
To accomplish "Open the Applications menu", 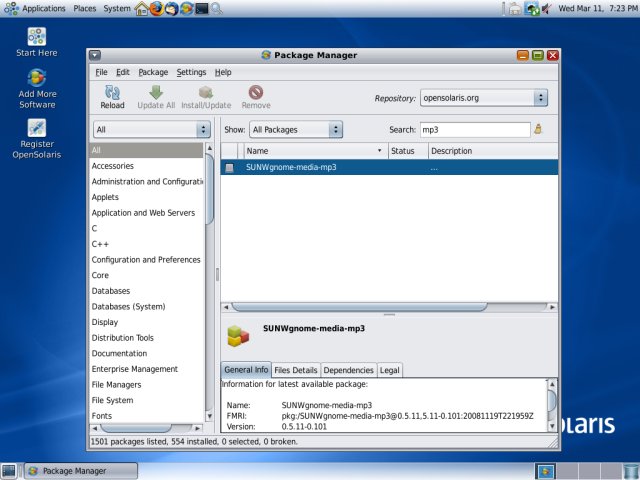I will [x=44, y=8].
